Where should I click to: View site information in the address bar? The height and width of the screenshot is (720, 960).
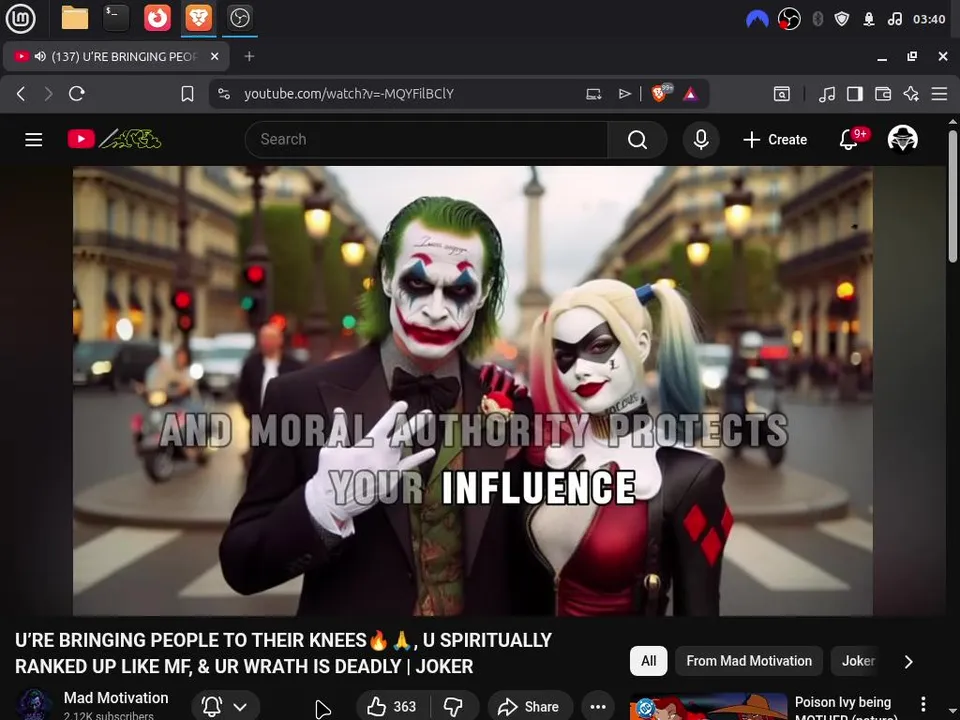pos(224,94)
